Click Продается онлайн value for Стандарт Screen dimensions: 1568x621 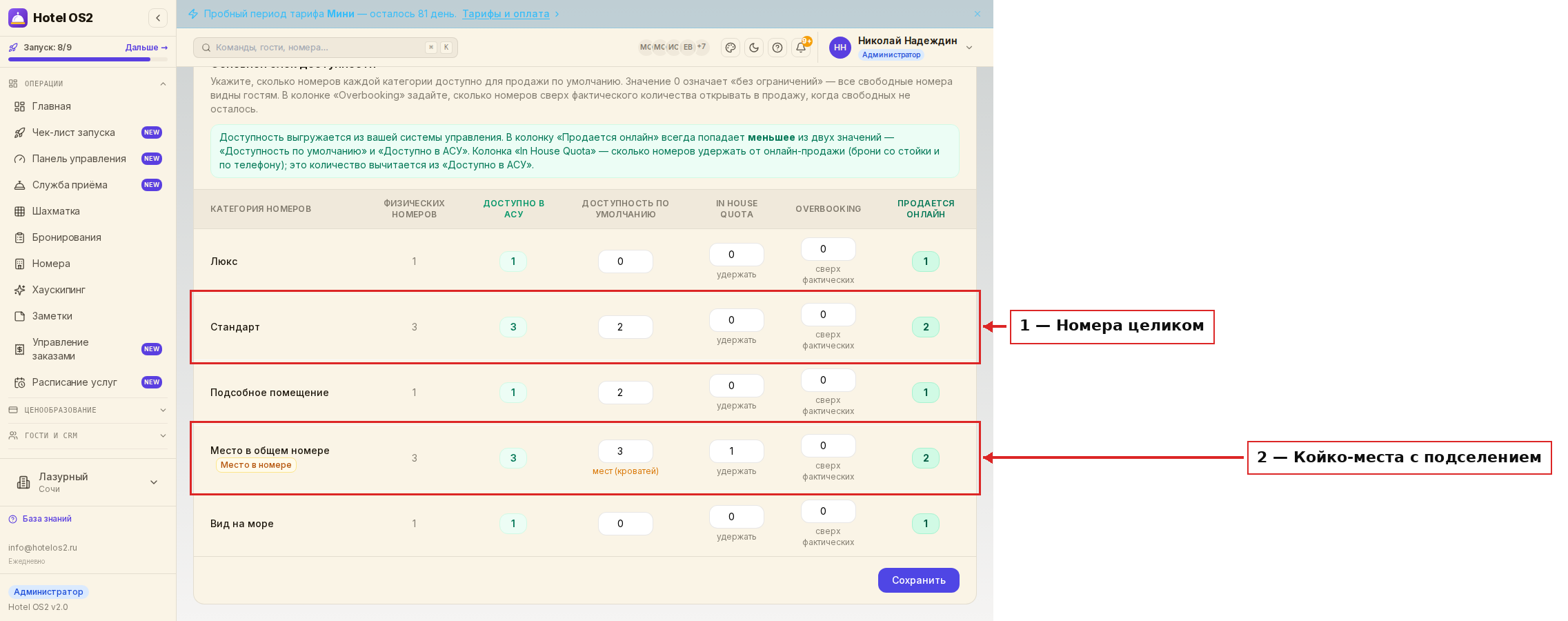[x=926, y=327]
